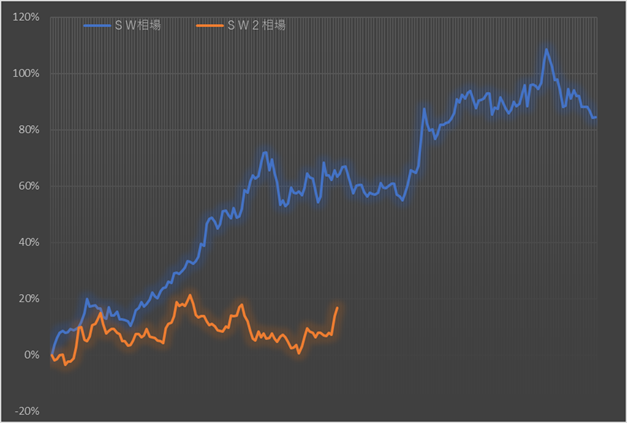Click the orange line's low point touching 0% mid-chart
Viewport: 627px width, 423px height.
[x=298, y=353]
